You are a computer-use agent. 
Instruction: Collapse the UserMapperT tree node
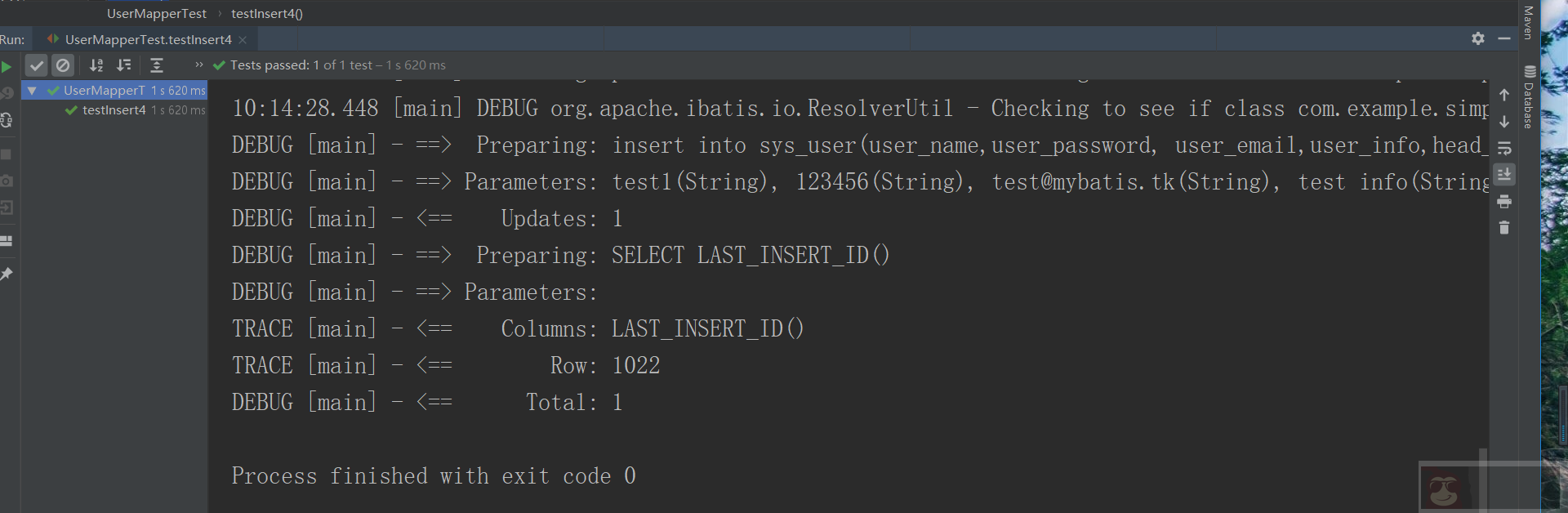(32, 91)
